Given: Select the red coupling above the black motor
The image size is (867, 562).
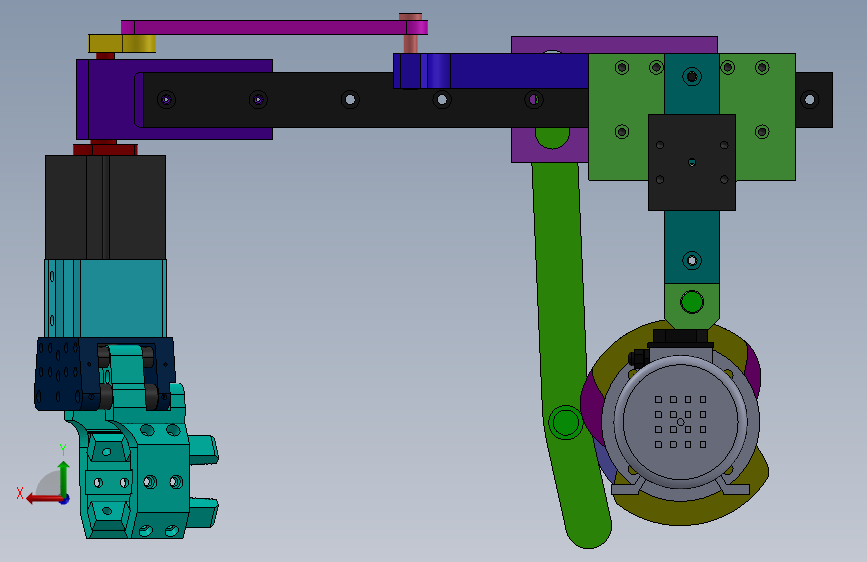Looking at the screenshot, I should coord(105,148).
